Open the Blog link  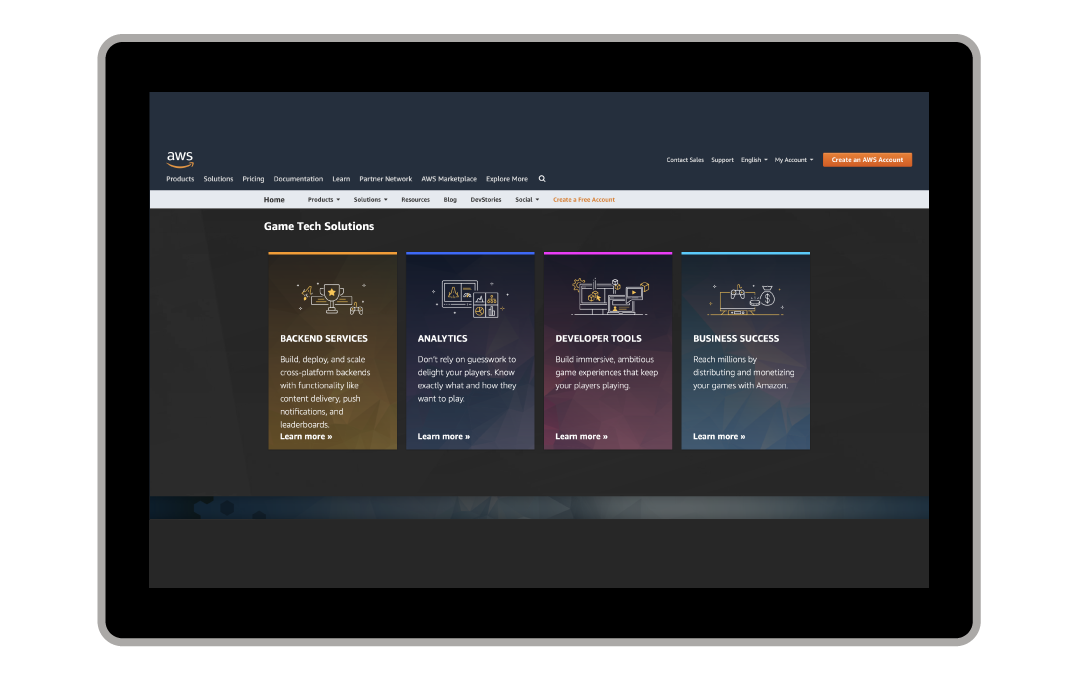[450, 200]
